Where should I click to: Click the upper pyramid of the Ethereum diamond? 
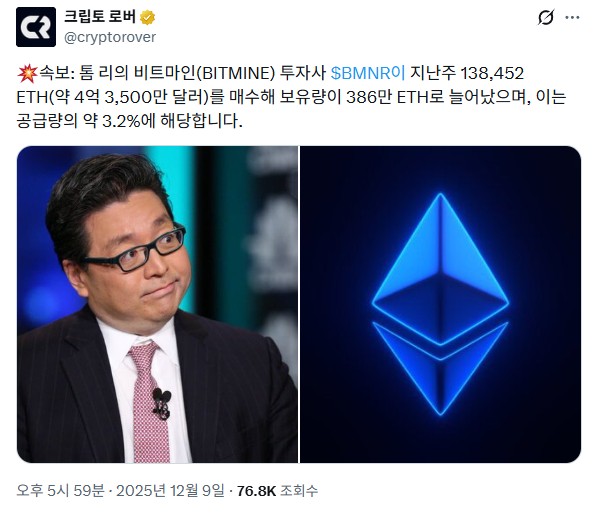pyautogui.click(x=440, y=269)
